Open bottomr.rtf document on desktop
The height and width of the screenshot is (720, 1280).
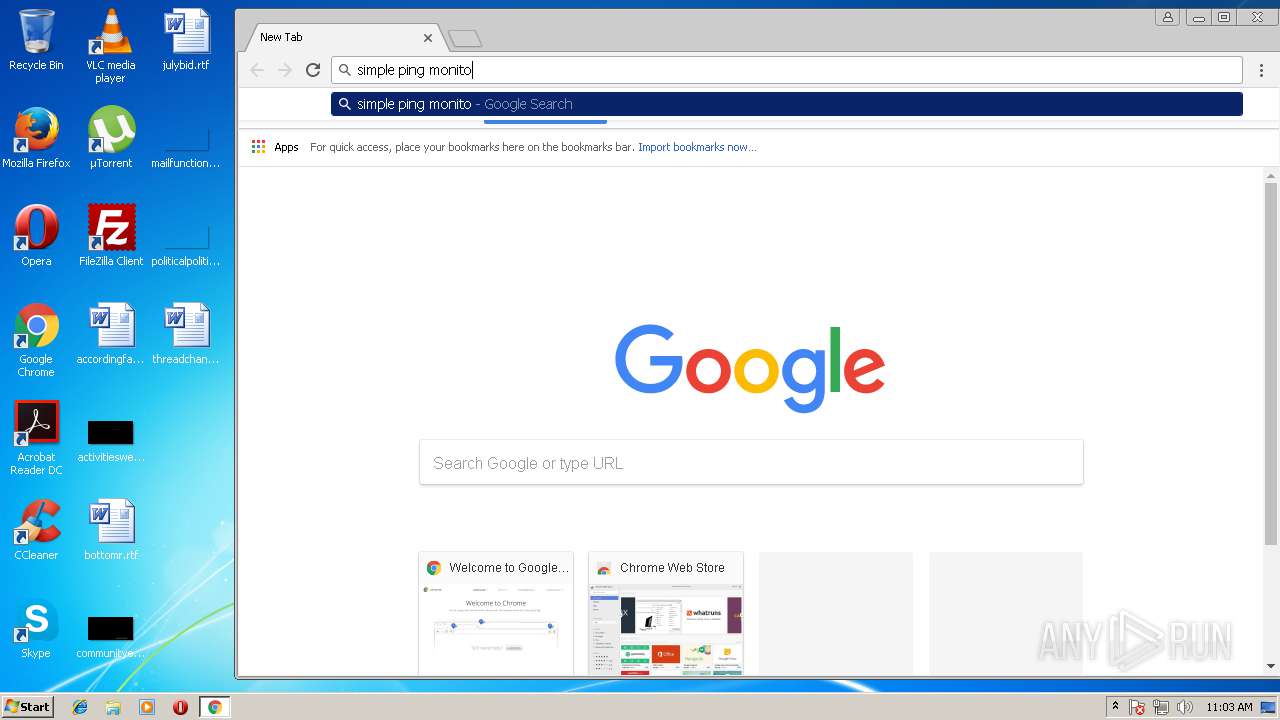point(110,529)
